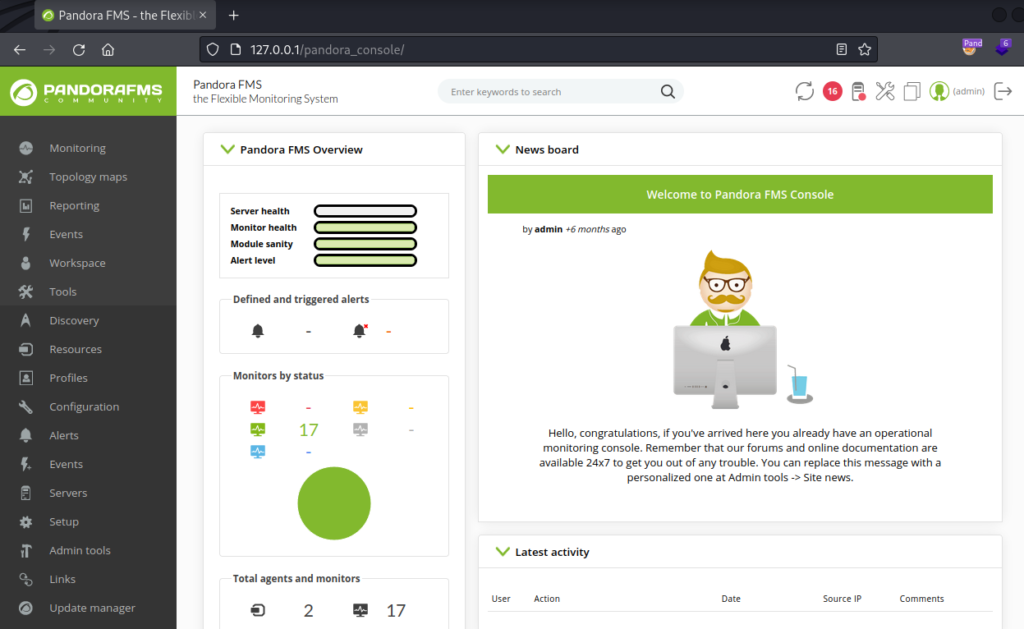Image resolution: width=1024 pixels, height=629 pixels.
Task: Open the Discovery menu item
Action: tap(74, 321)
